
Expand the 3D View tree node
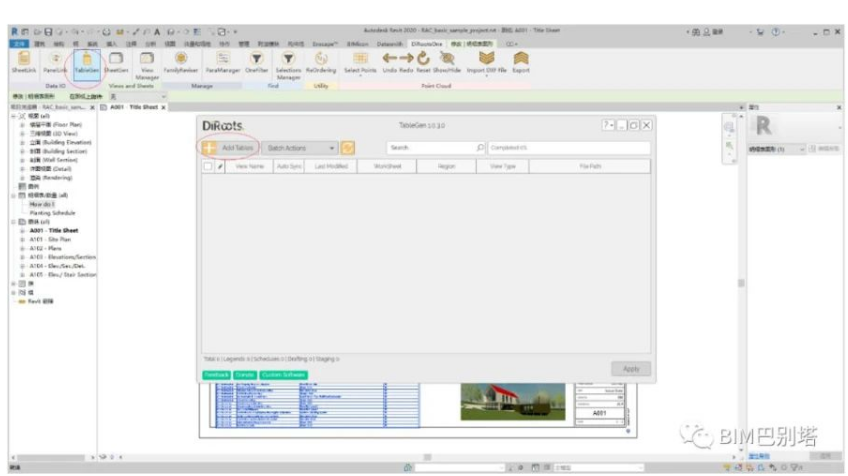[22, 134]
